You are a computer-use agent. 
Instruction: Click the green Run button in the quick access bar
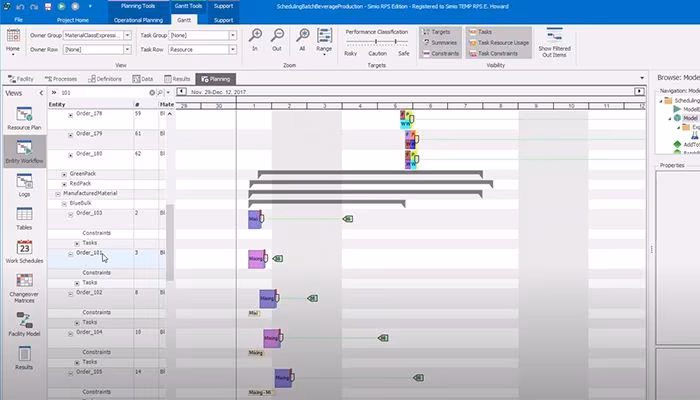[x=62, y=7]
